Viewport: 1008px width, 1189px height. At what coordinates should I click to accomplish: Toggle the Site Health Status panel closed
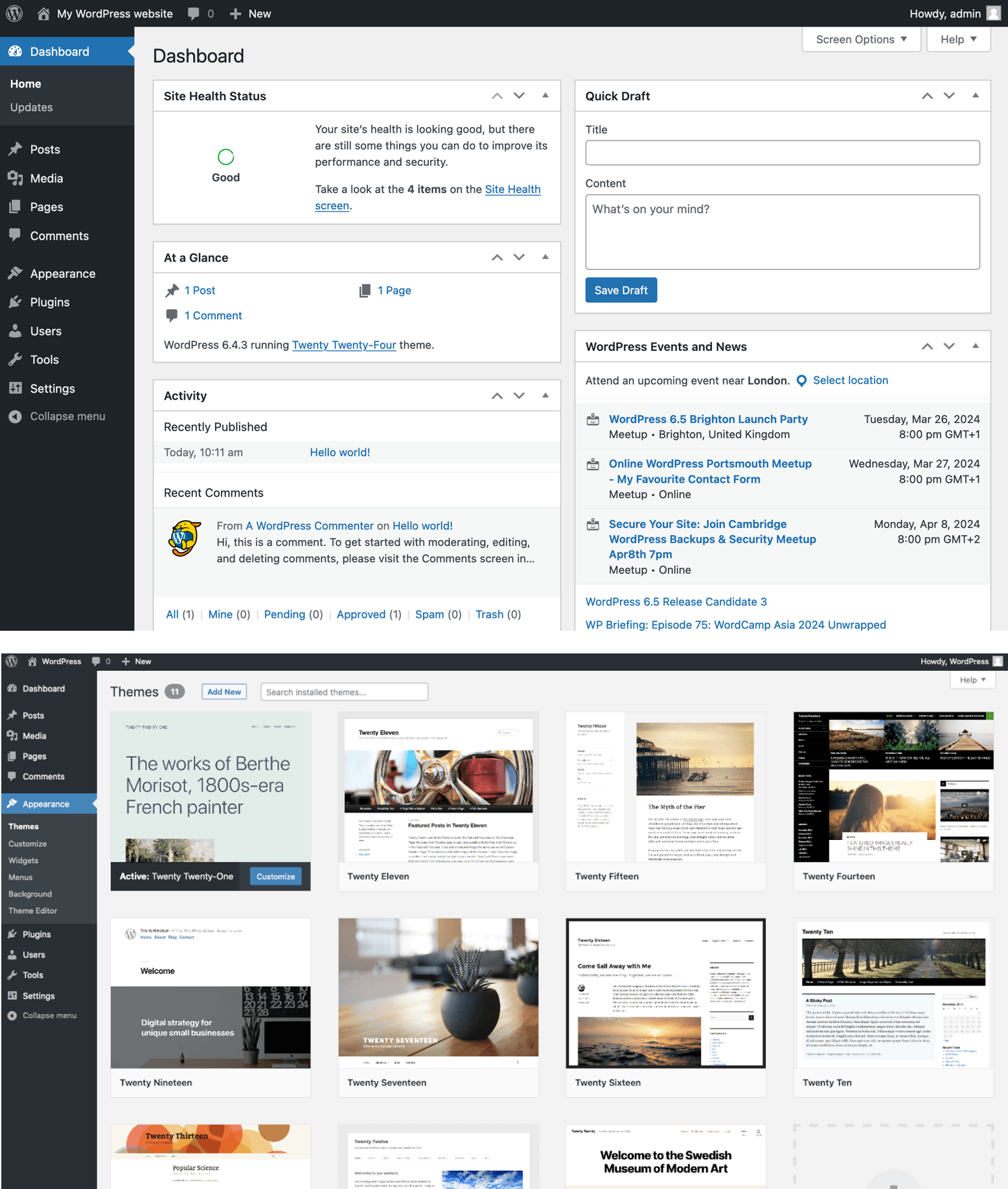click(545, 96)
